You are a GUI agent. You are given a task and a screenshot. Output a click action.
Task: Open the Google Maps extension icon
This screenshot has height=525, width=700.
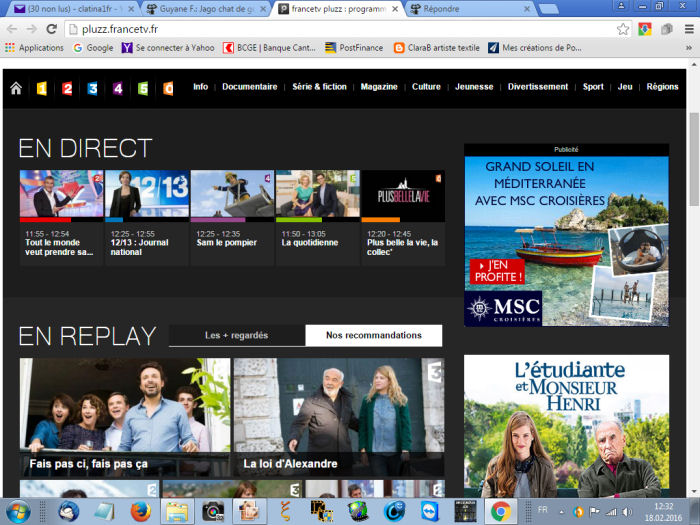click(645, 29)
